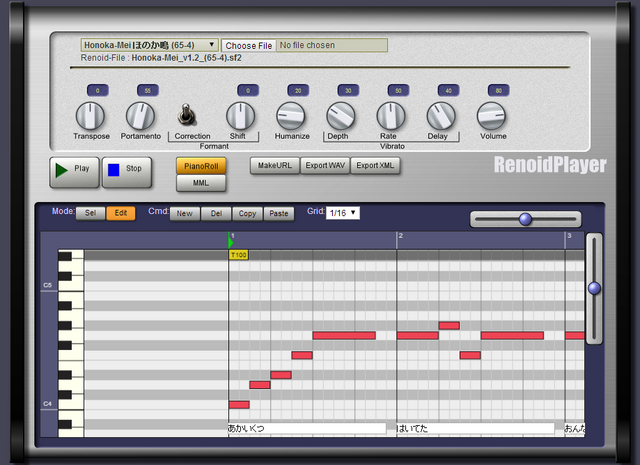This screenshot has height=465, width=640.
Task: Click the lyrics field for measure 2
Action: click(x=475, y=428)
